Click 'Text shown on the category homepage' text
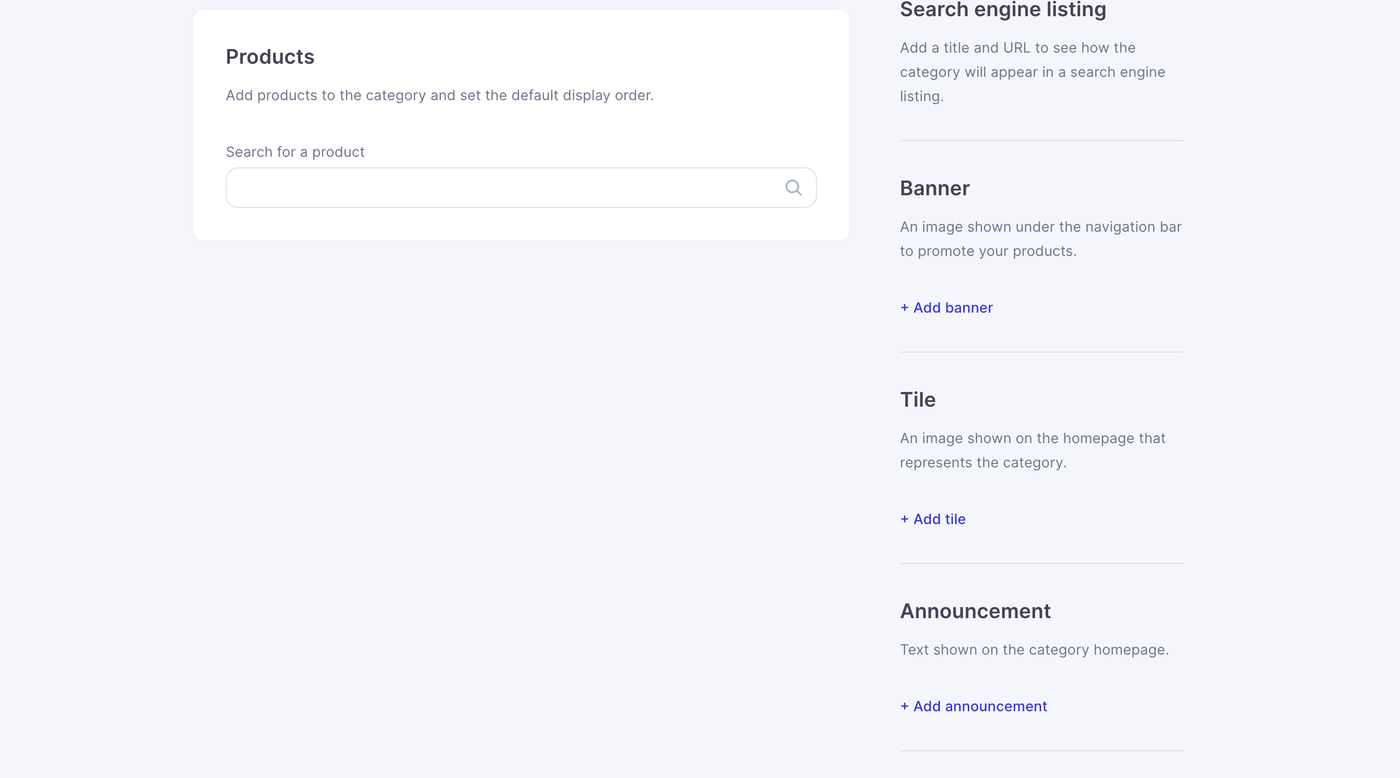1400x778 pixels. point(1034,650)
